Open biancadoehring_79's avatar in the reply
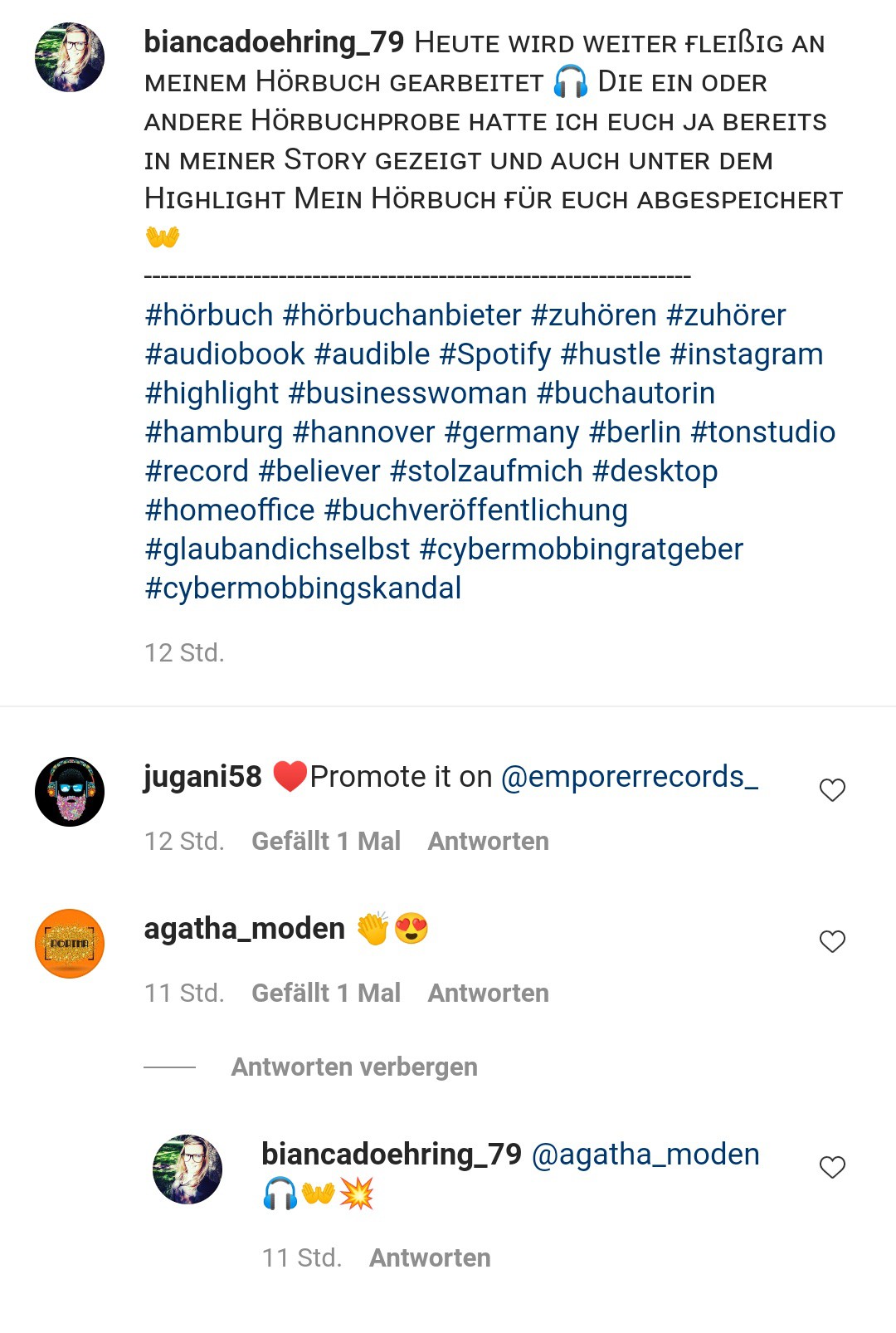Screen dimensions: 896x1333 [187, 1169]
